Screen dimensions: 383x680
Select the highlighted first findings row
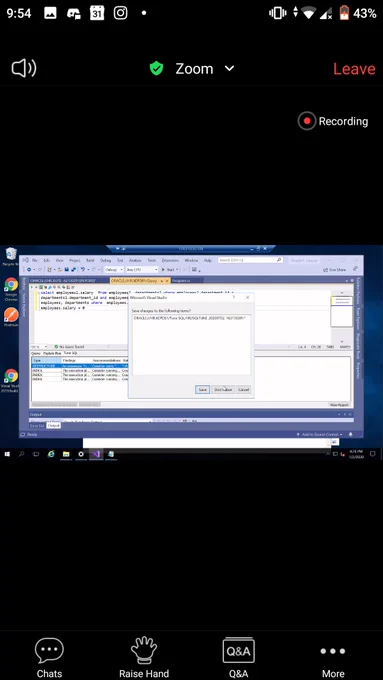(x=80, y=366)
